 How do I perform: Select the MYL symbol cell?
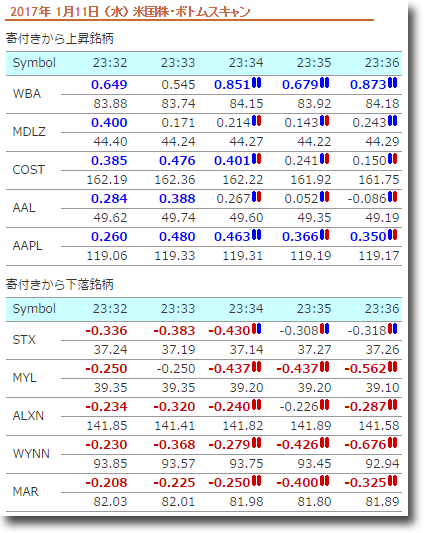(24, 378)
